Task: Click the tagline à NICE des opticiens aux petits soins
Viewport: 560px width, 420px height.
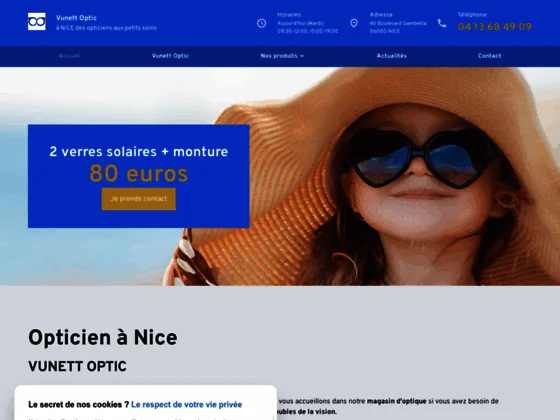Action: click(106, 28)
